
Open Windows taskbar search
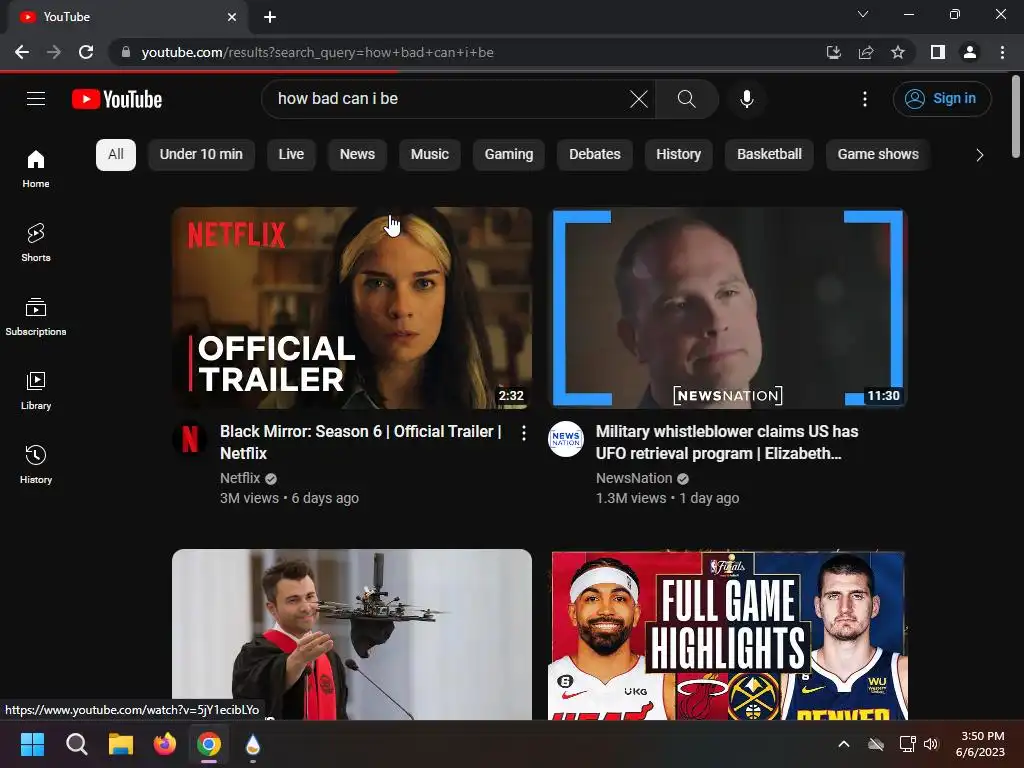pos(76,744)
